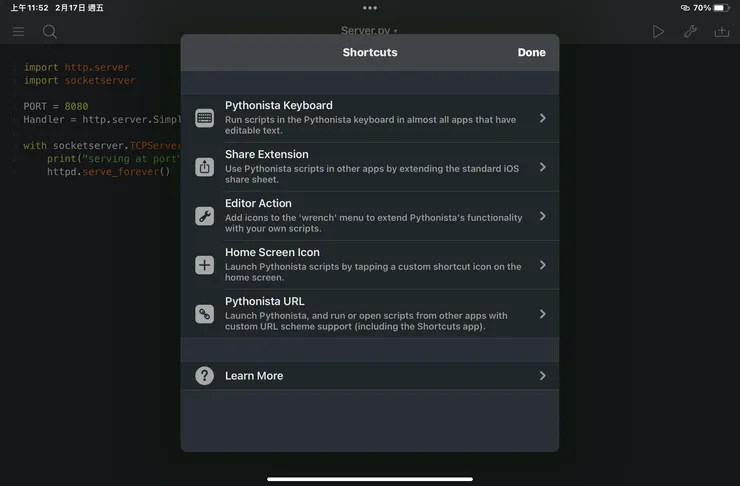Screen dimensions: 740x486
Task: Tap Done to close Shortcuts dialog
Action: pyautogui.click(x=531, y=52)
